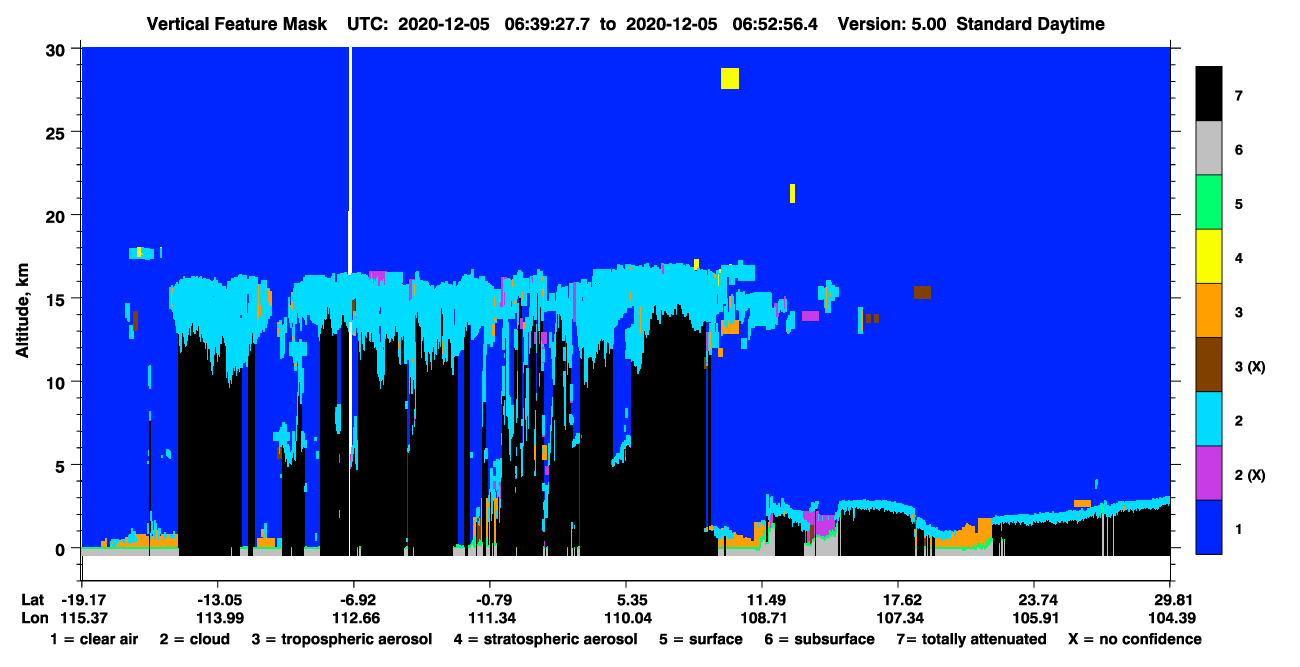Screen dimensions: 1300x667
Task: Click the latitude value -0.79
Action: coord(494,600)
